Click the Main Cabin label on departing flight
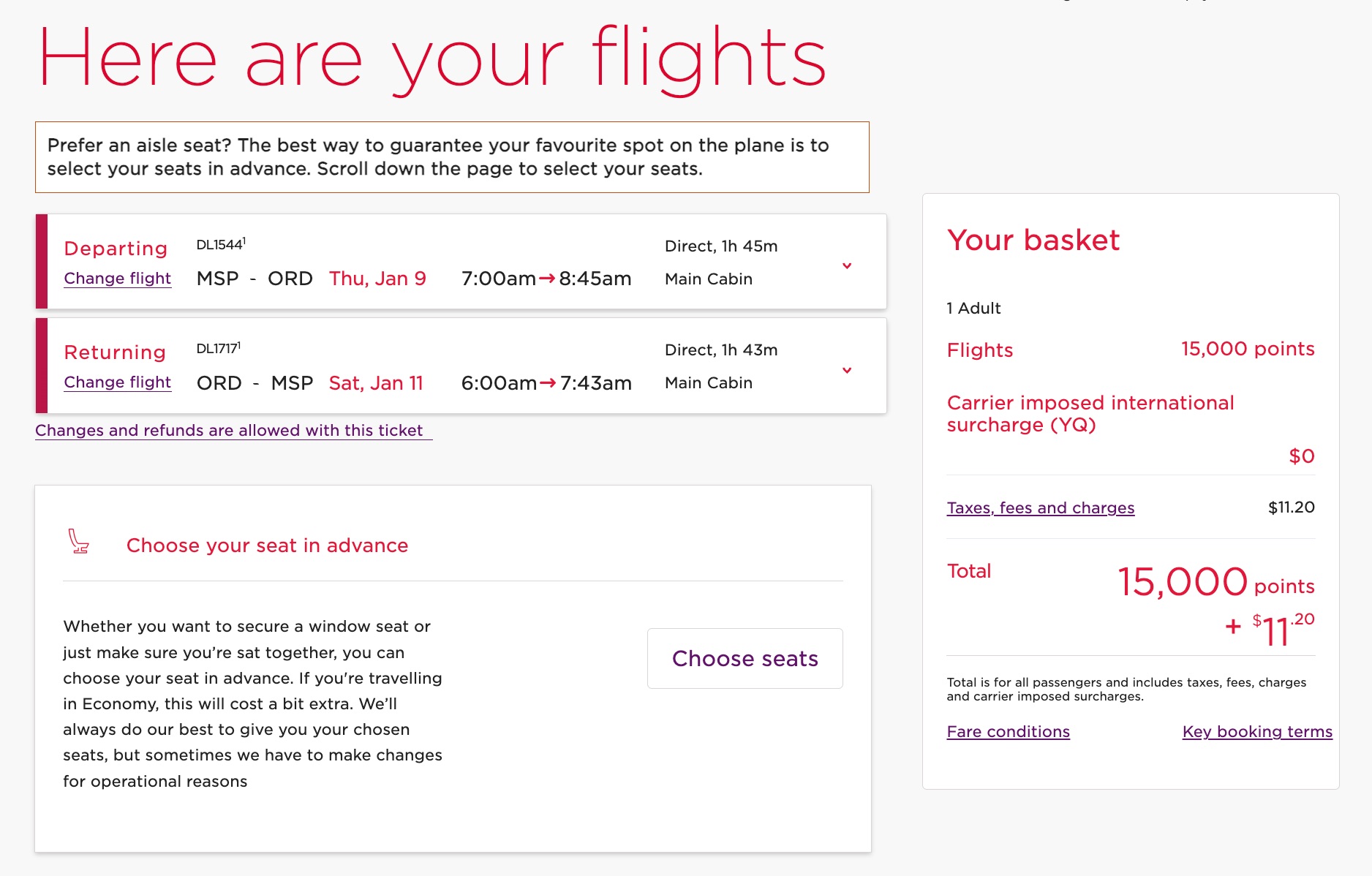This screenshot has width=1372, height=876. 706,279
